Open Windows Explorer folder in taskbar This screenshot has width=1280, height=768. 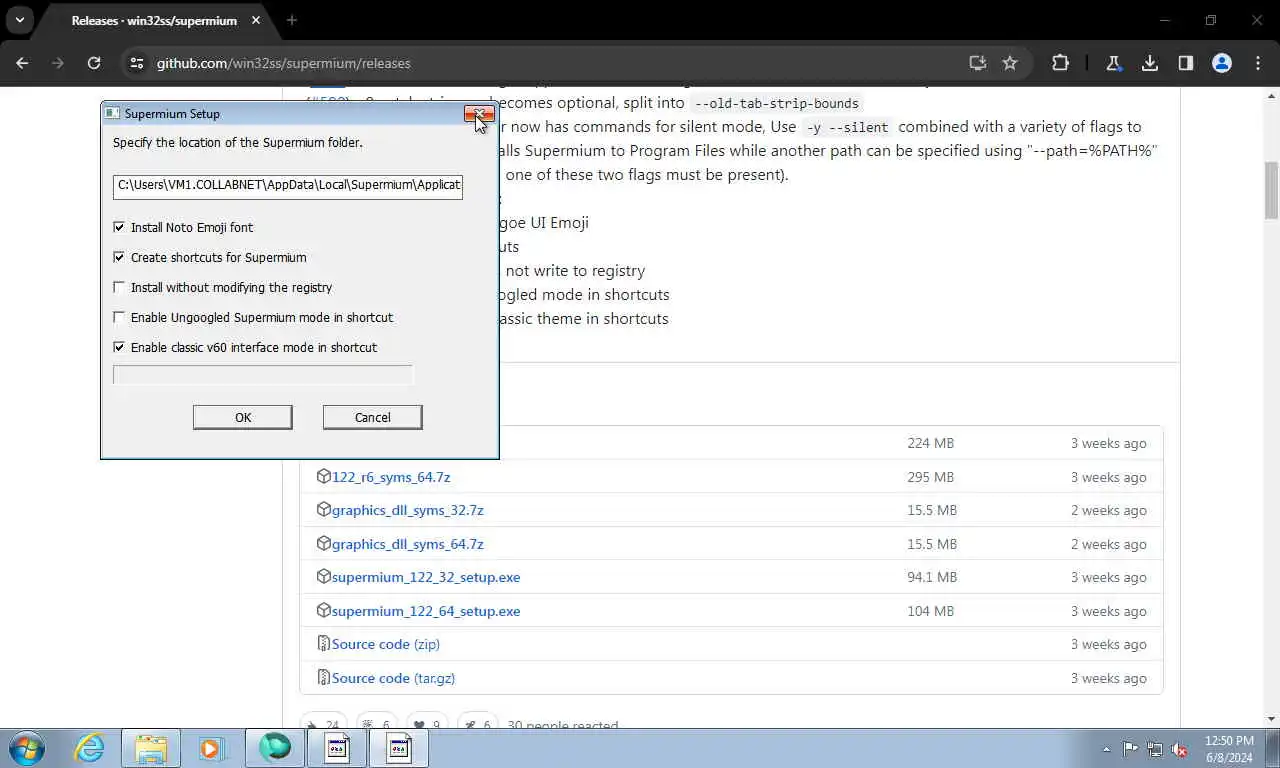pyautogui.click(x=151, y=748)
